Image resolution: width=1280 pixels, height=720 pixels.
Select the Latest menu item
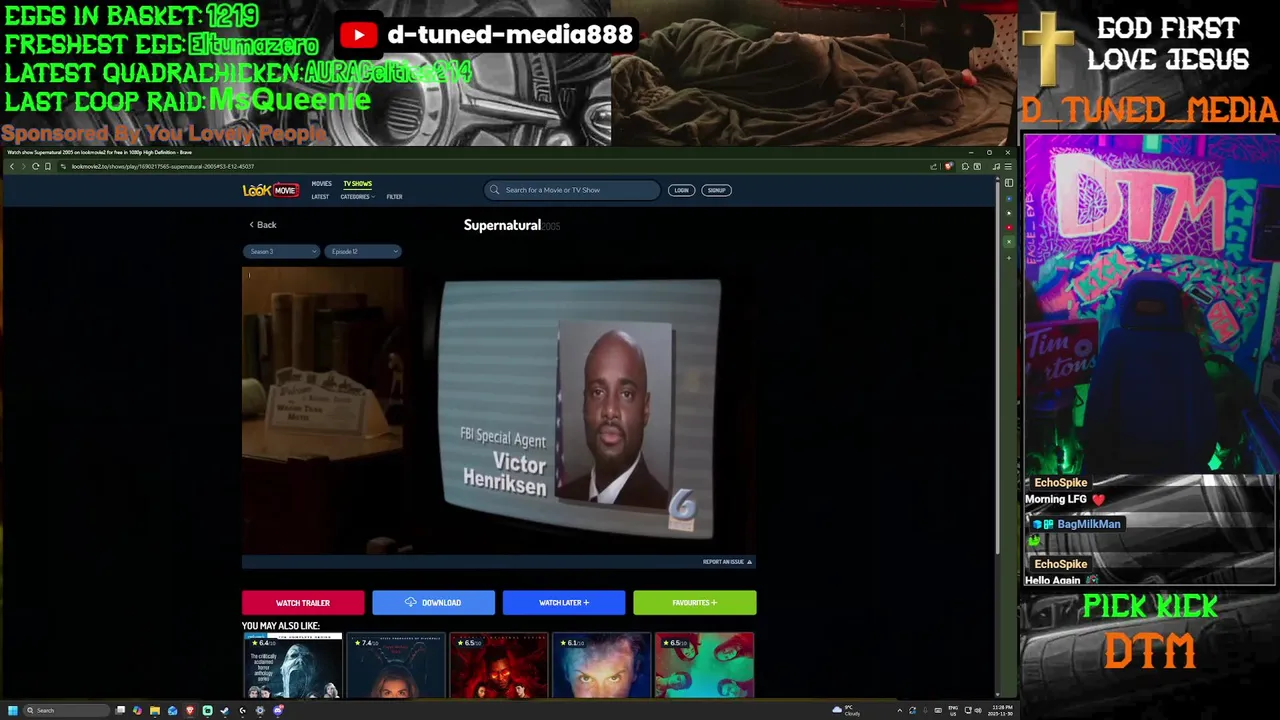(x=320, y=197)
